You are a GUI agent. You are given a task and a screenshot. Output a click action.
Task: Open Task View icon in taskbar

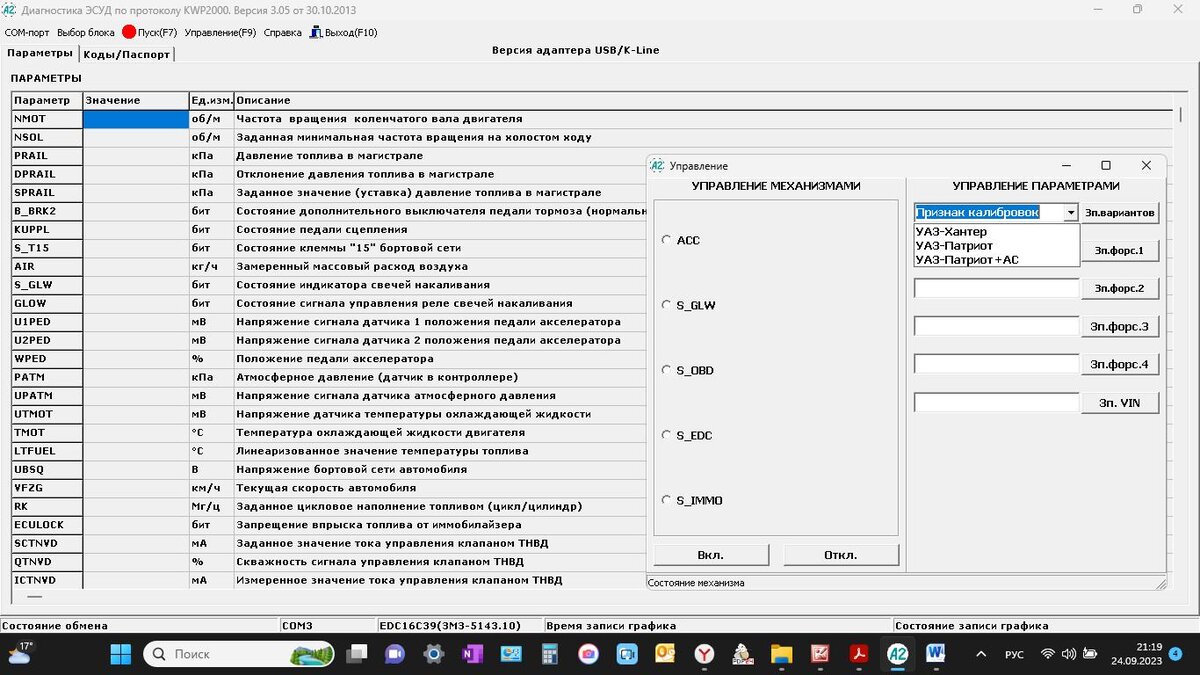[x=357, y=654]
